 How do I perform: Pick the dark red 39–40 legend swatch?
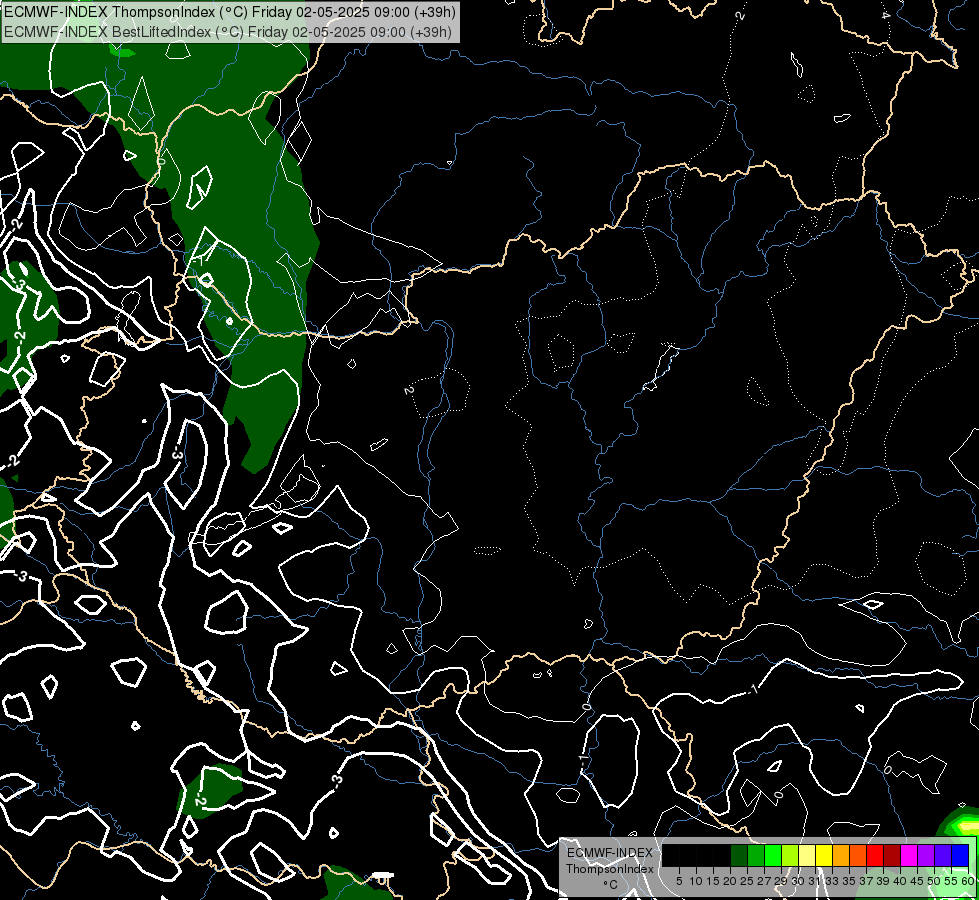click(x=892, y=856)
